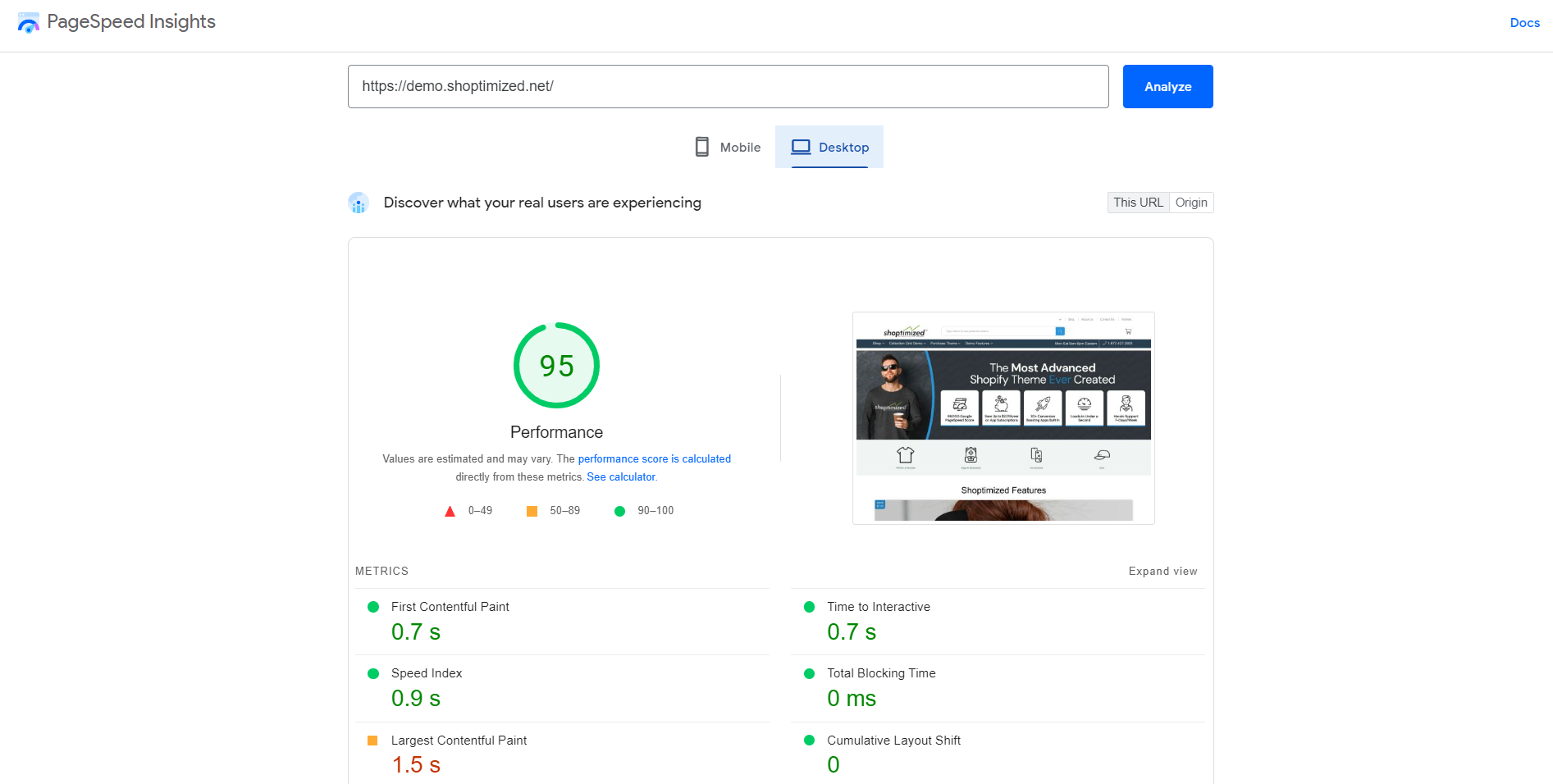Viewport: 1553px width, 784px height.
Task: Click the Shoptimized page screenshot thumbnail
Action: click(x=1003, y=417)
